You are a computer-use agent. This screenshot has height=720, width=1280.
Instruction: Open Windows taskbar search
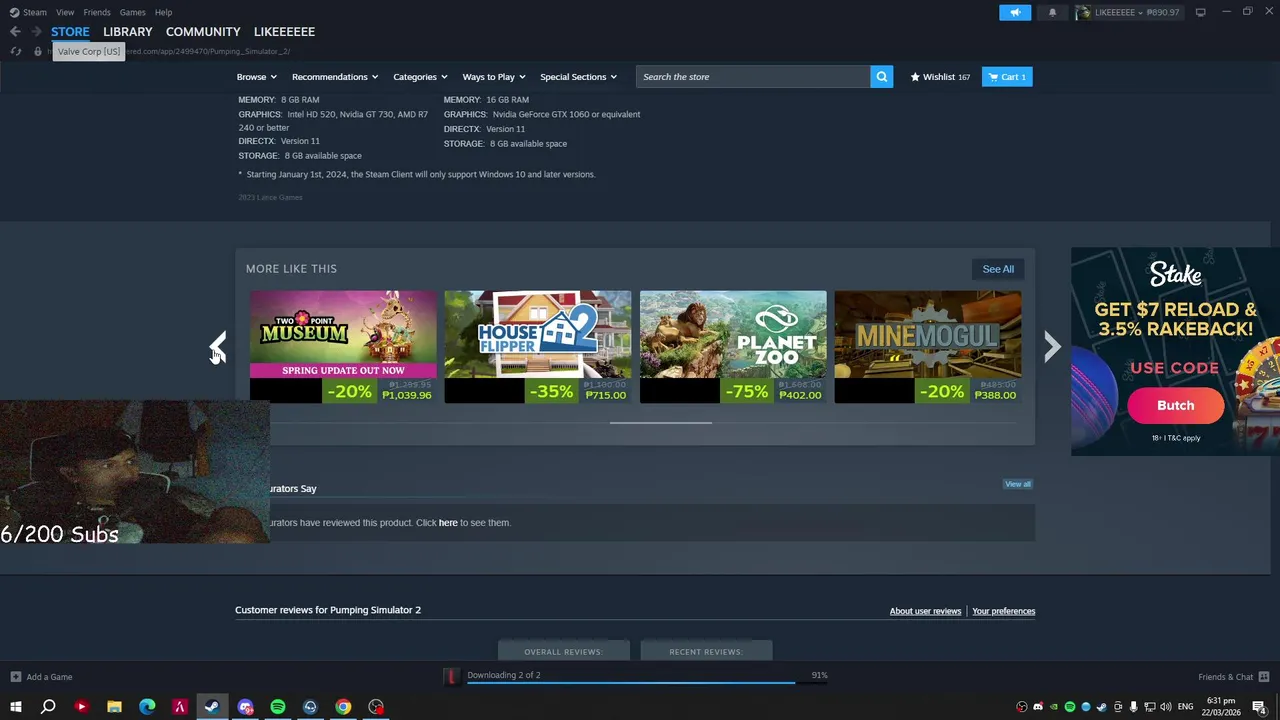click(x=48, y=707)
